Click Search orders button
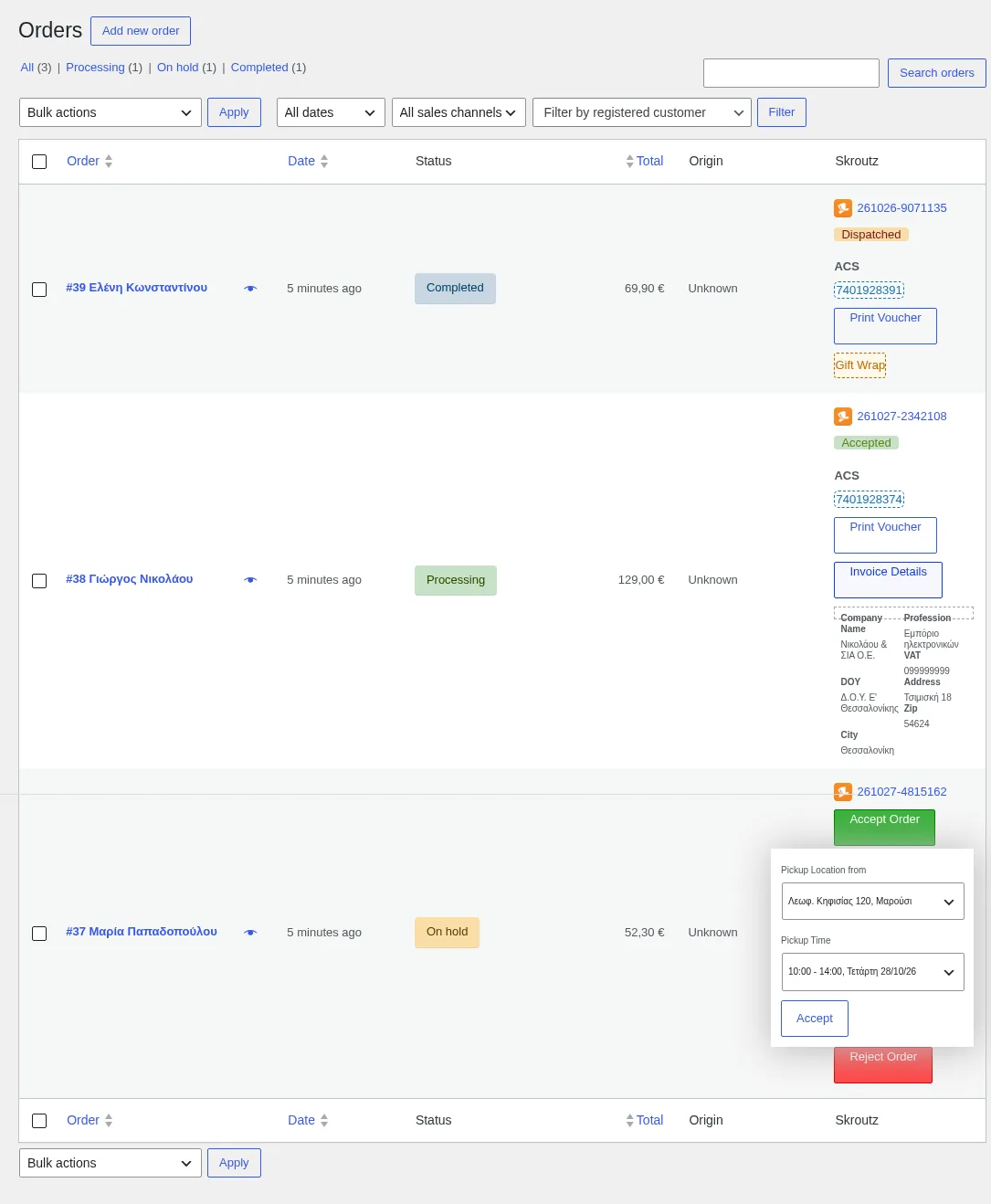 (x=936, y=73)
